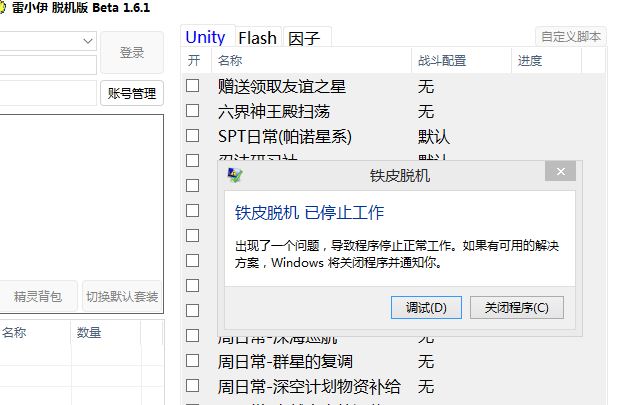
Task: Open the 精灵背包 panel
Action: (38, 297)
